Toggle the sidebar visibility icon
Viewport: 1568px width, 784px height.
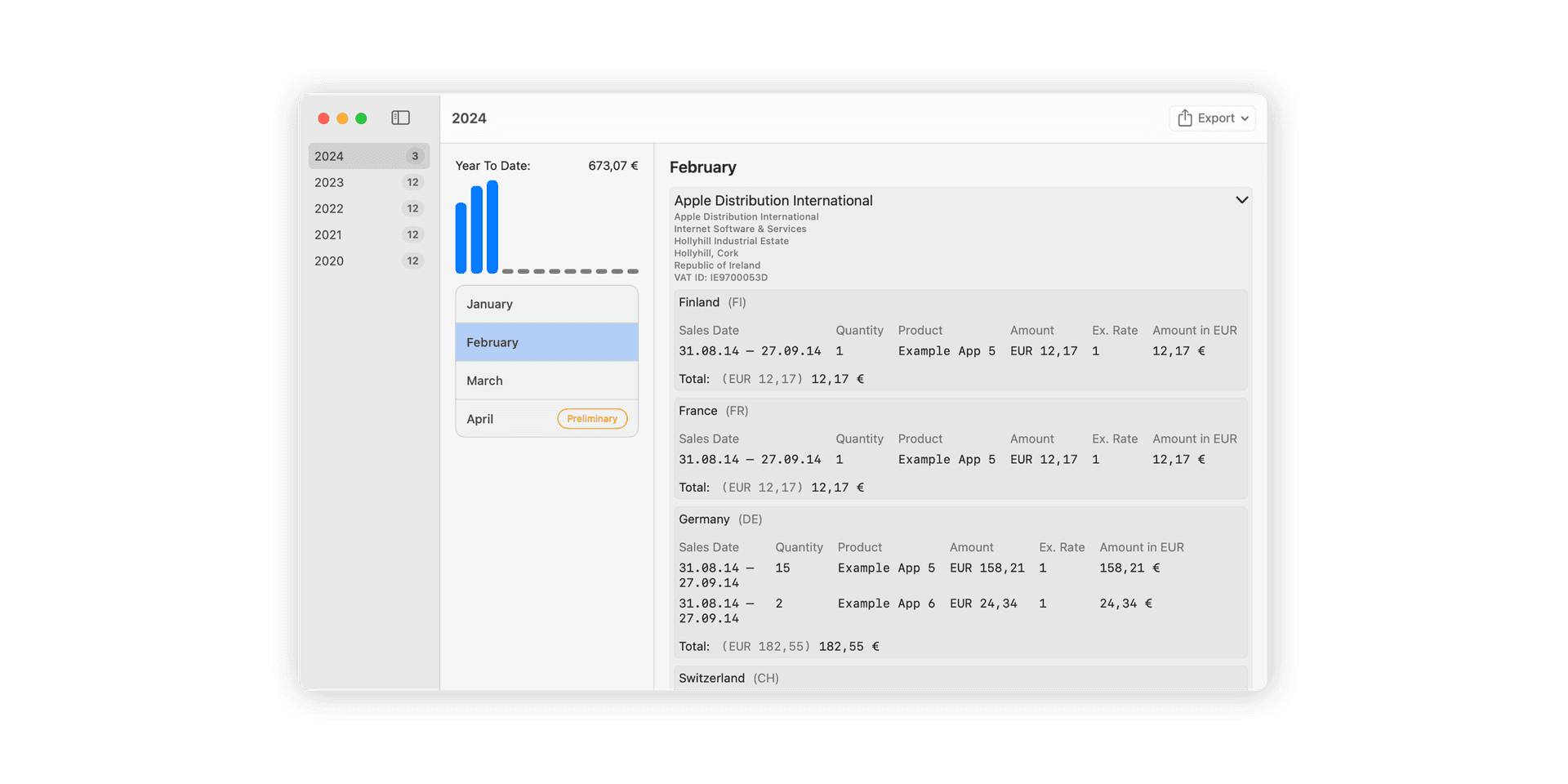coord(400,118)
